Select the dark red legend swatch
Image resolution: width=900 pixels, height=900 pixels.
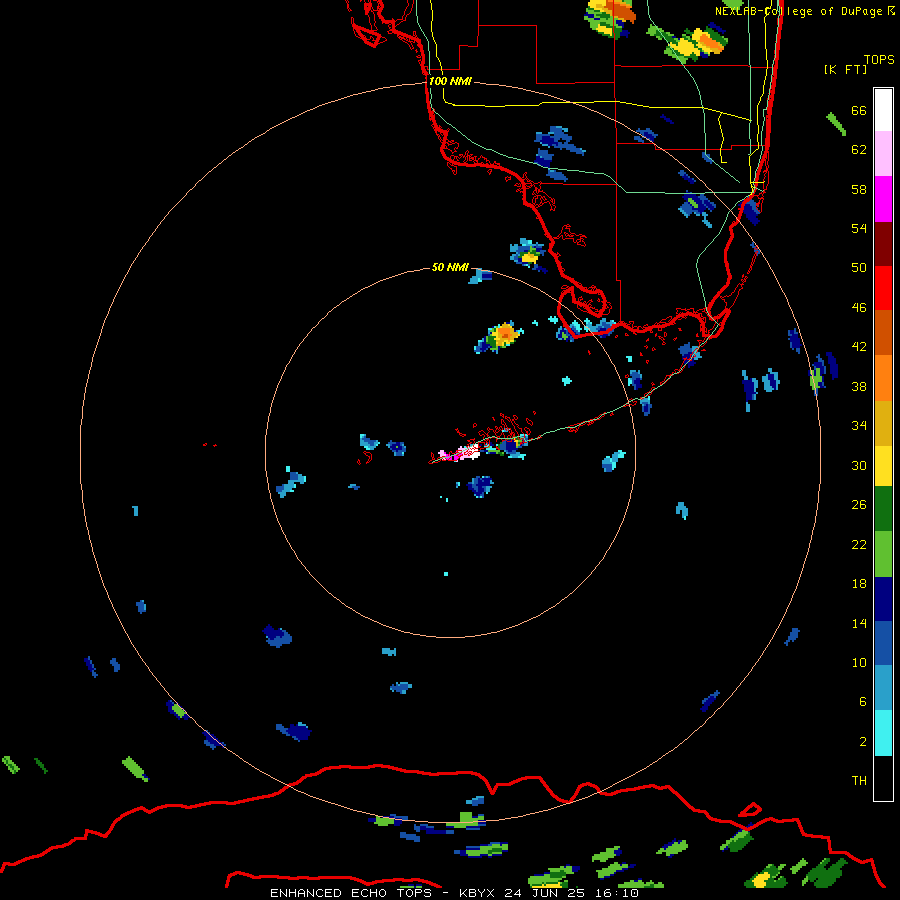click(883, 244)
